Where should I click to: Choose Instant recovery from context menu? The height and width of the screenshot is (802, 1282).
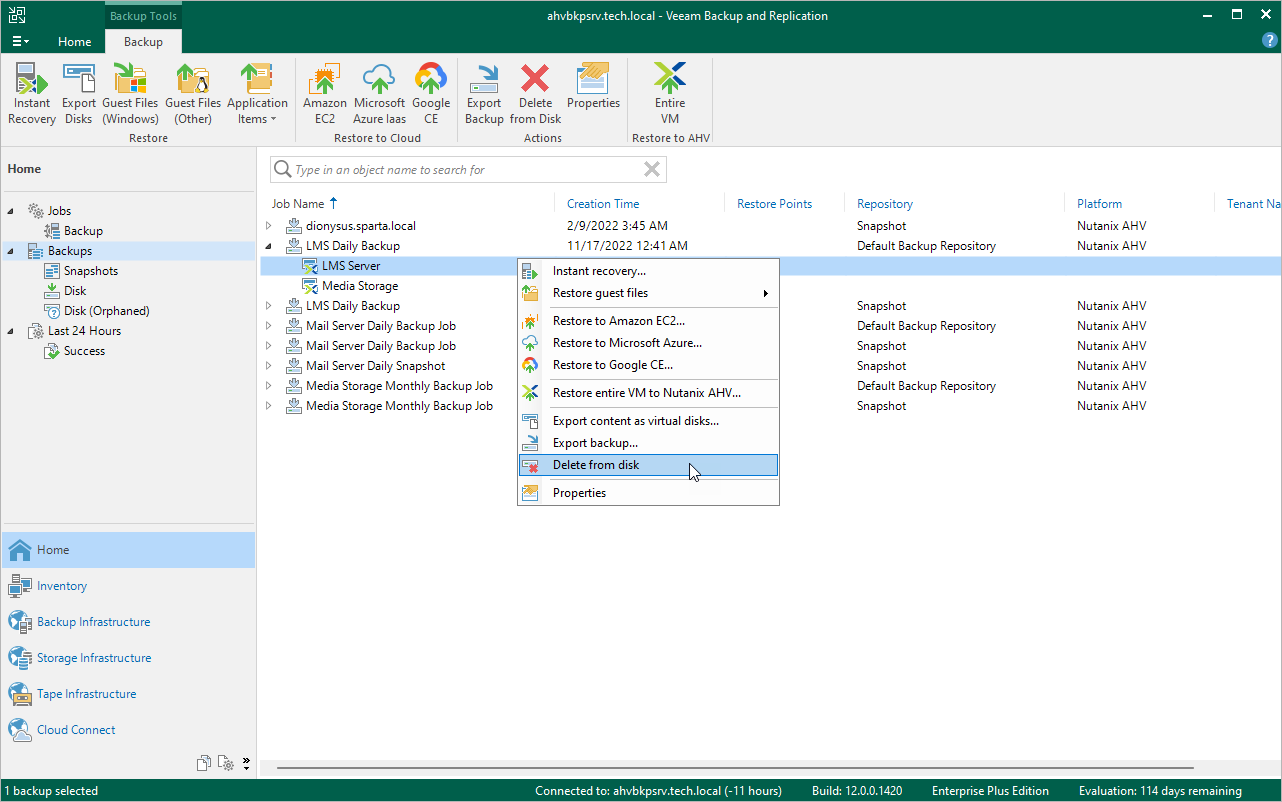[x=648, y=271]
